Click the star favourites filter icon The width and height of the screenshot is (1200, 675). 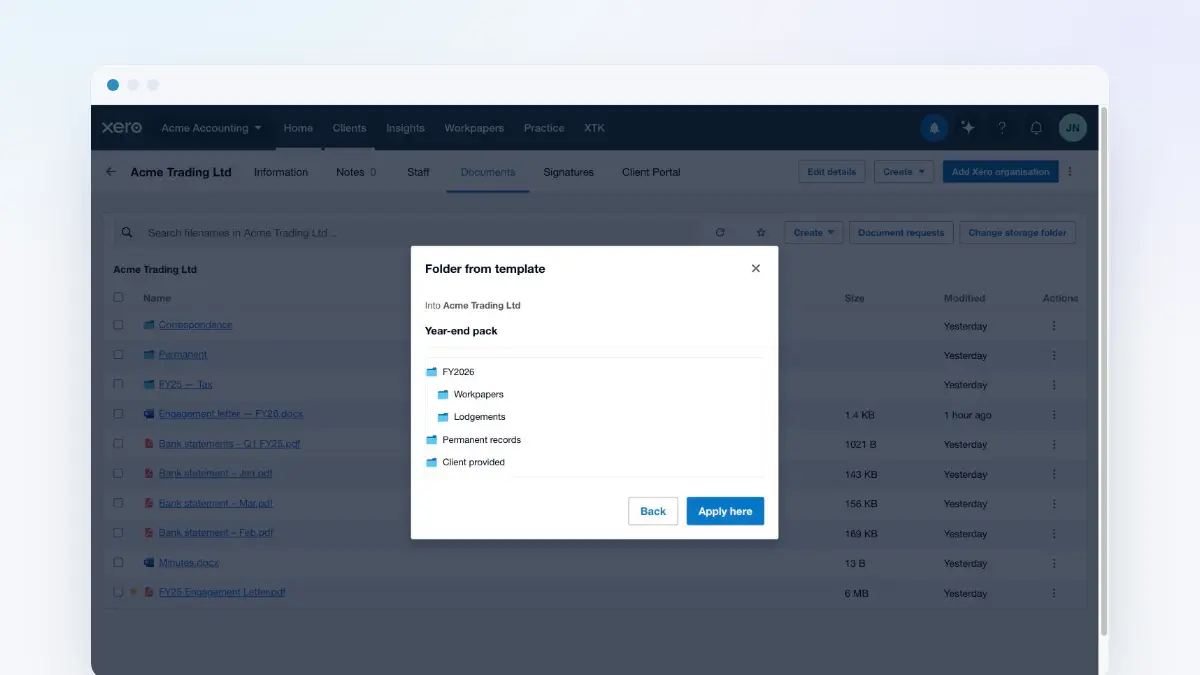761,233
